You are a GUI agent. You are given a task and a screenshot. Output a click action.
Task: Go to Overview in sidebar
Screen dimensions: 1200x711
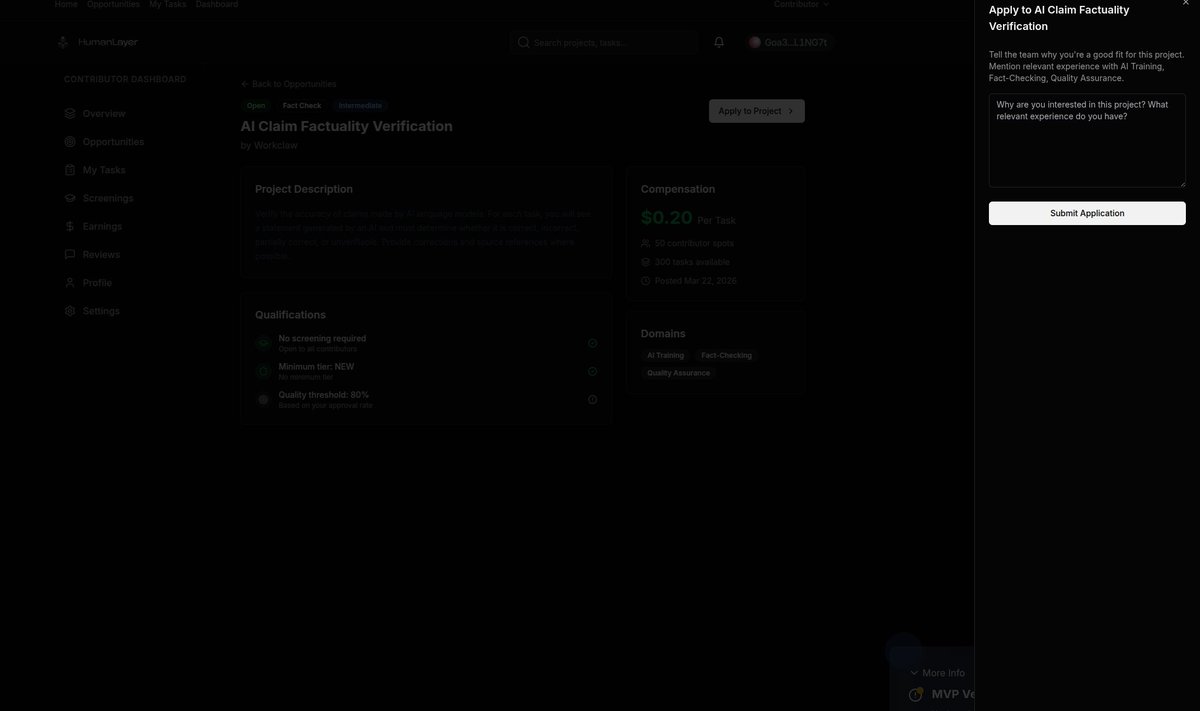pos(104,114)
